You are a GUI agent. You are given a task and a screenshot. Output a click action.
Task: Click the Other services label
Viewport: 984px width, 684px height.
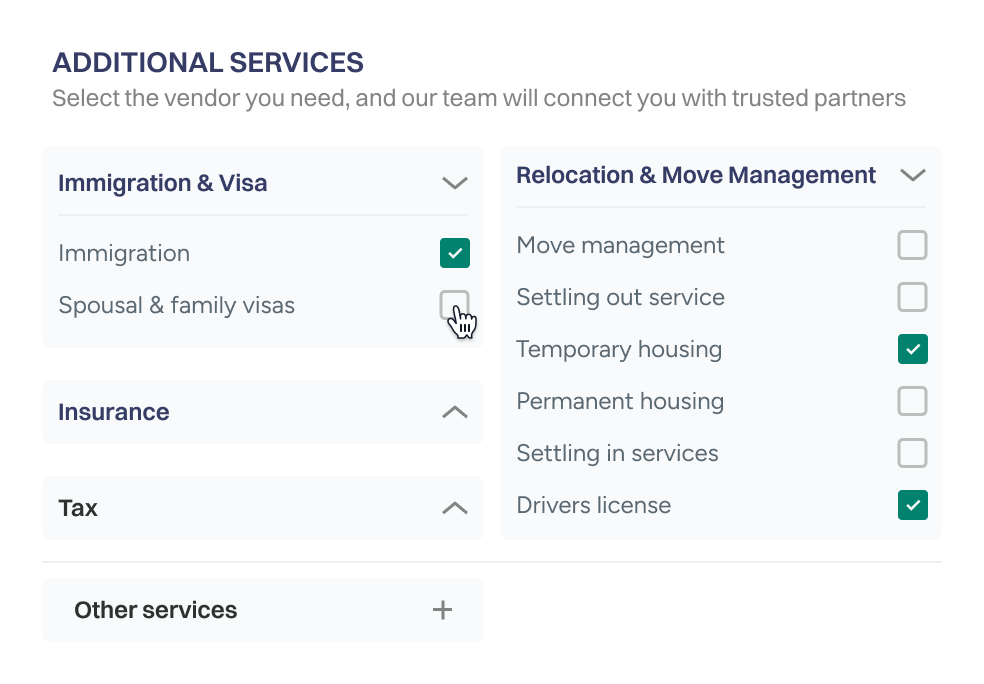tap(156, 610)
